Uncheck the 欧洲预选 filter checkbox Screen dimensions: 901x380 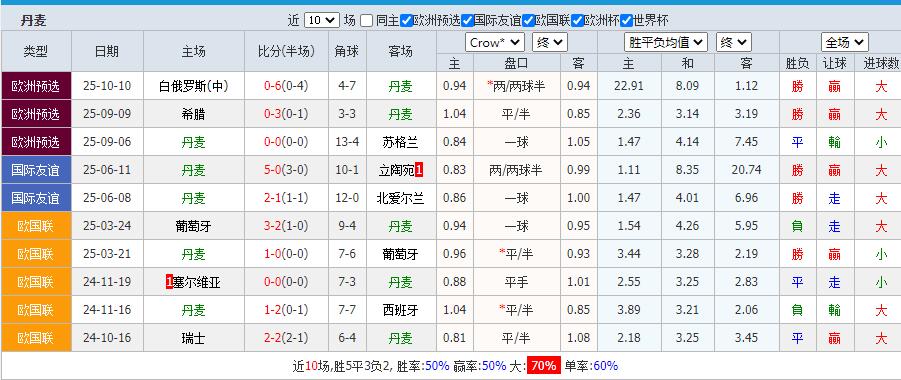point(406,21)
